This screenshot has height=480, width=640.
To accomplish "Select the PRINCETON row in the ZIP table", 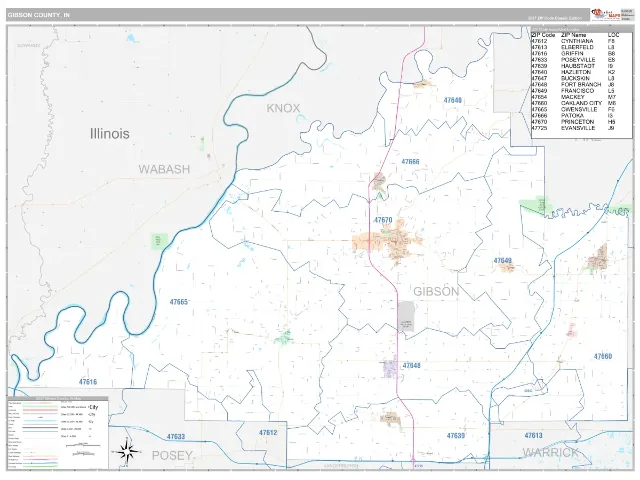I will click(573, 122).
